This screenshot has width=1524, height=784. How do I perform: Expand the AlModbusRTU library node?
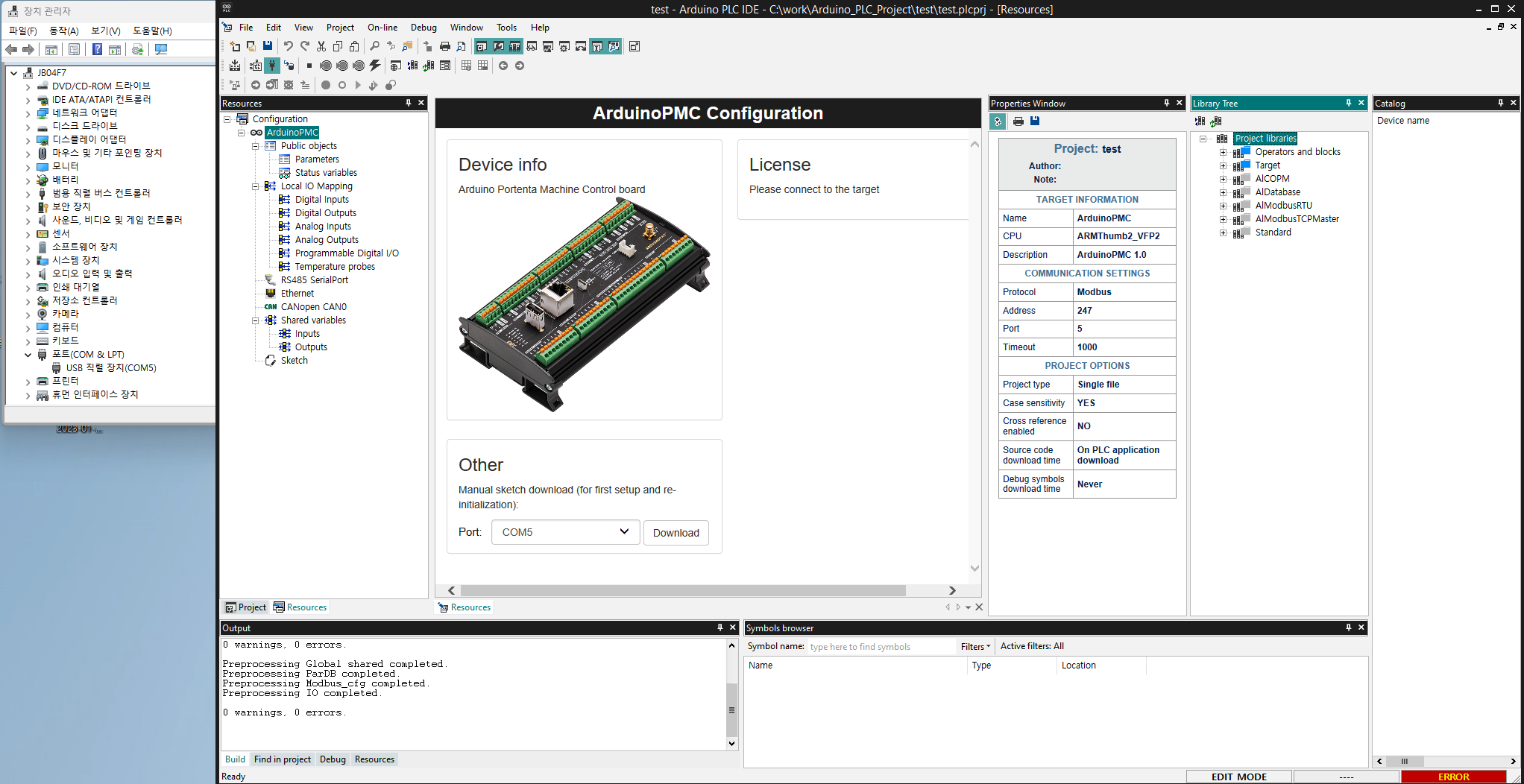pyautogui.click(x=1224, y=206)
